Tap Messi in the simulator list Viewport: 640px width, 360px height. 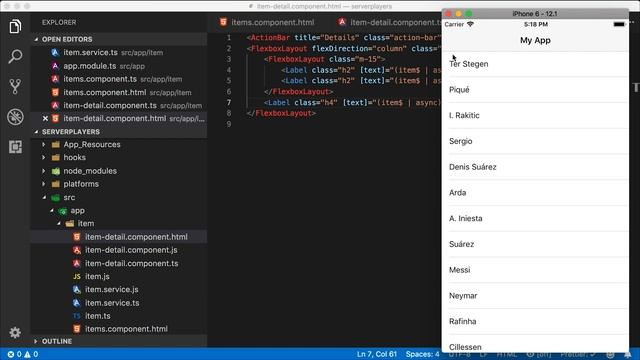(x=535, y=270)
